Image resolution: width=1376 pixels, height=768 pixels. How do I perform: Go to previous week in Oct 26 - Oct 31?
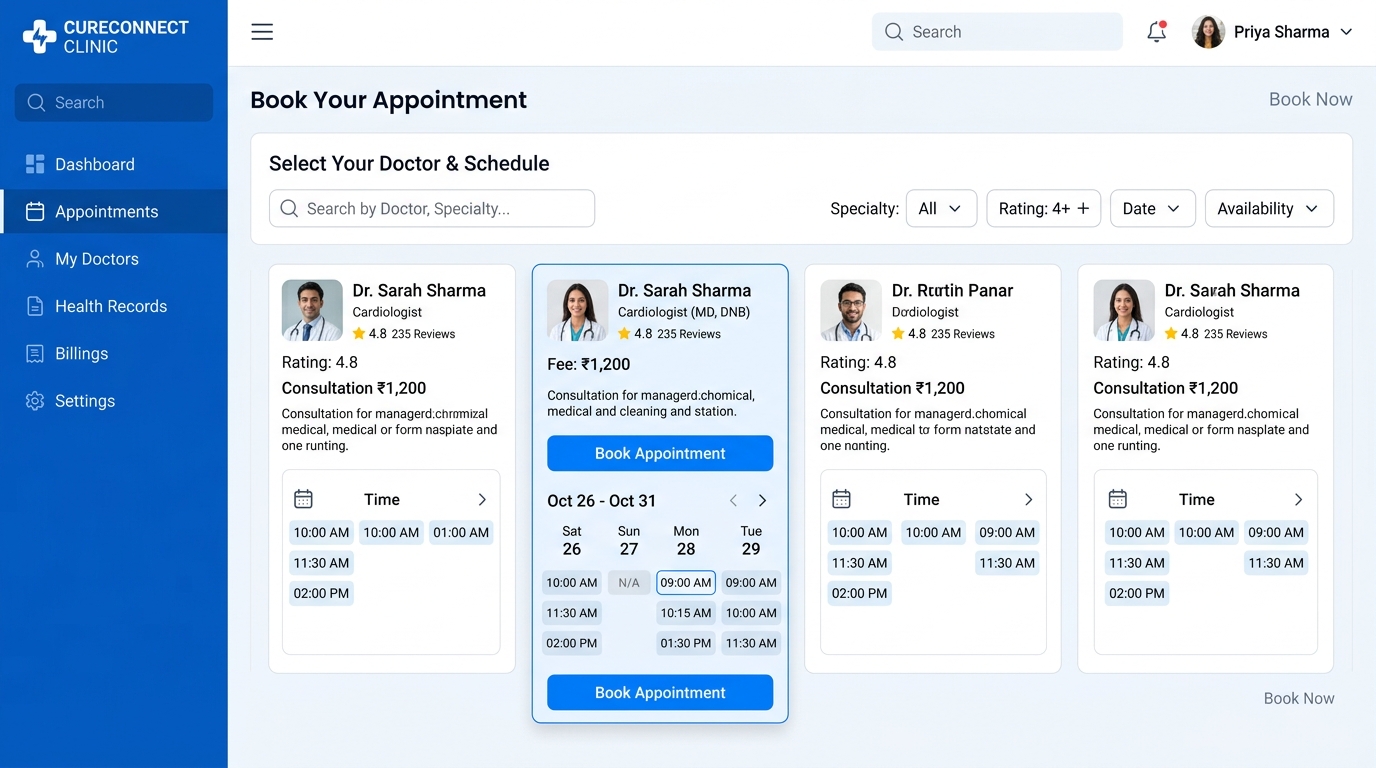click(733, 500)
